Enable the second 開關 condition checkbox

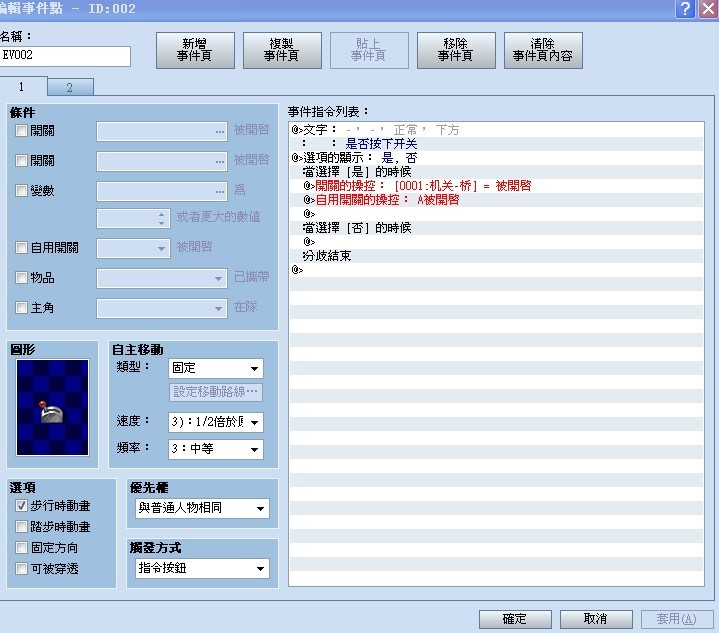coord(21,161)
